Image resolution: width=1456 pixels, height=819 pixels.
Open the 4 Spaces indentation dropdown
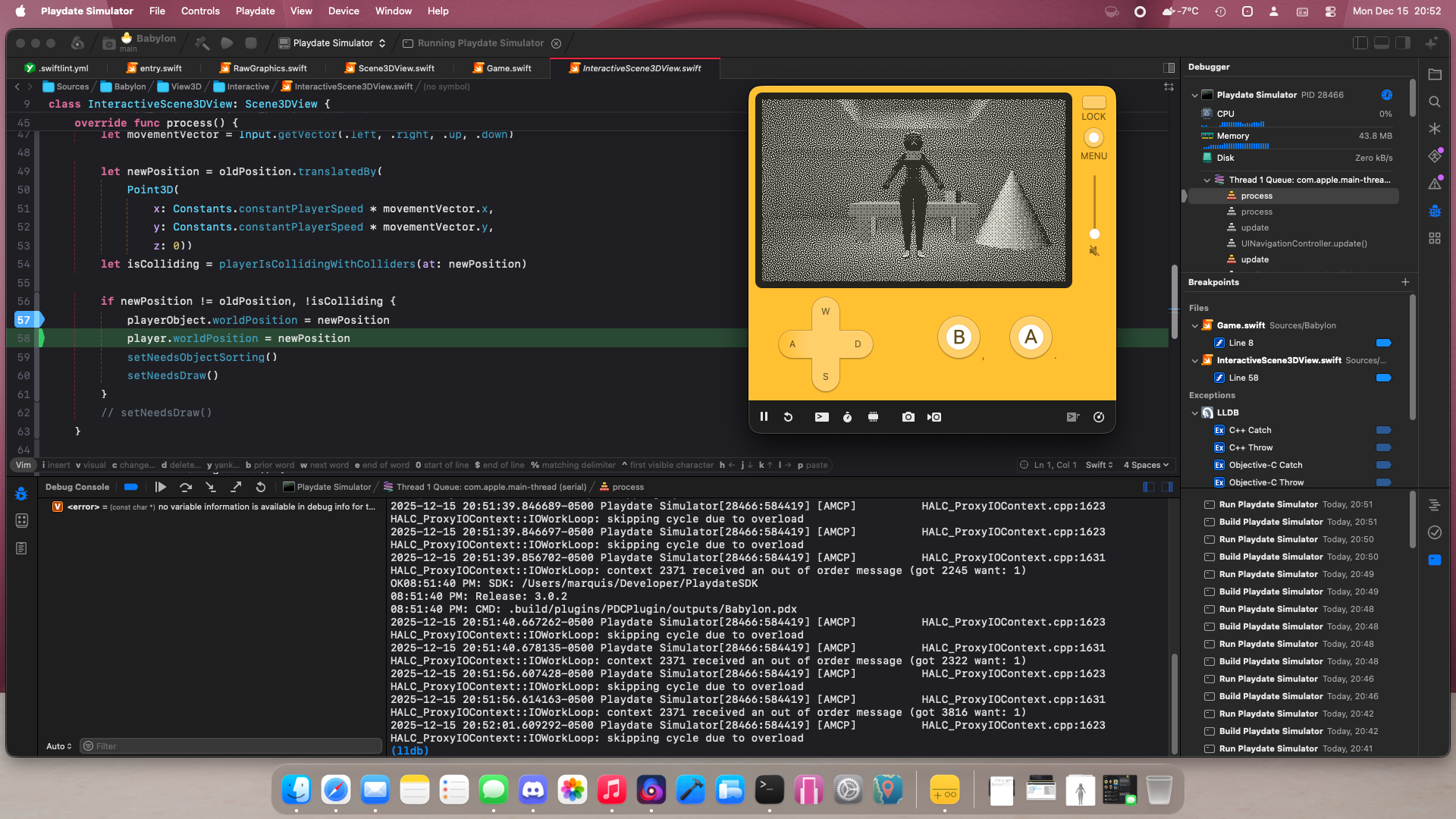tap(1145, 465)
